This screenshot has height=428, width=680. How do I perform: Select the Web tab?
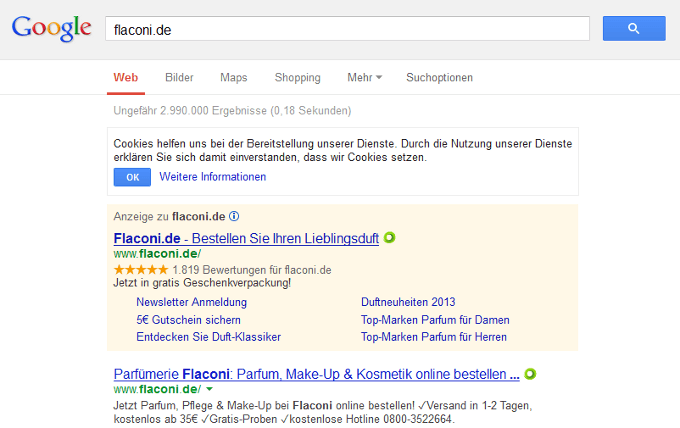[x=126, y=78]
